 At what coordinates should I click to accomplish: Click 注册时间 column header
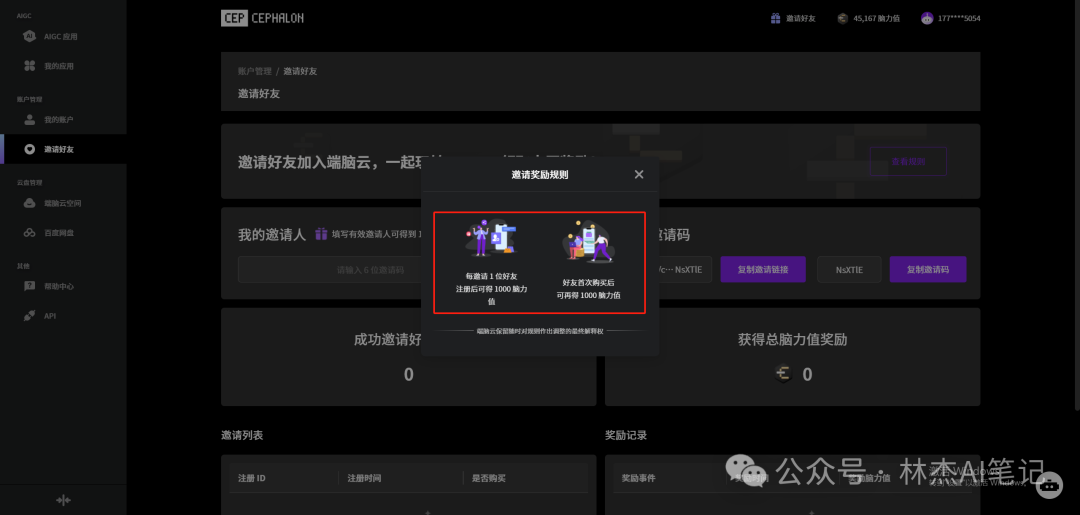coord(364,478)
